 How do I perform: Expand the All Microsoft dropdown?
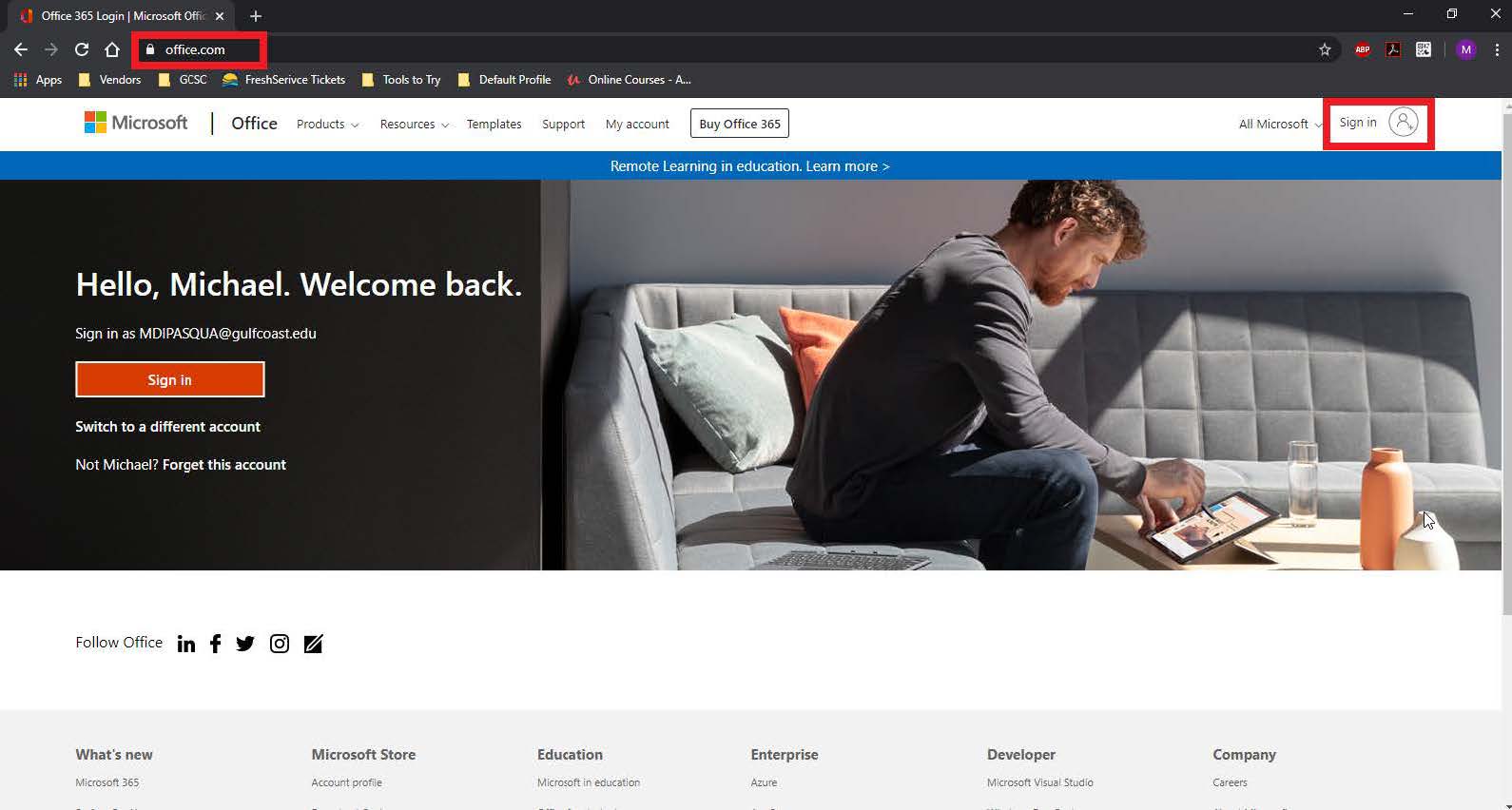point(1279,125)
